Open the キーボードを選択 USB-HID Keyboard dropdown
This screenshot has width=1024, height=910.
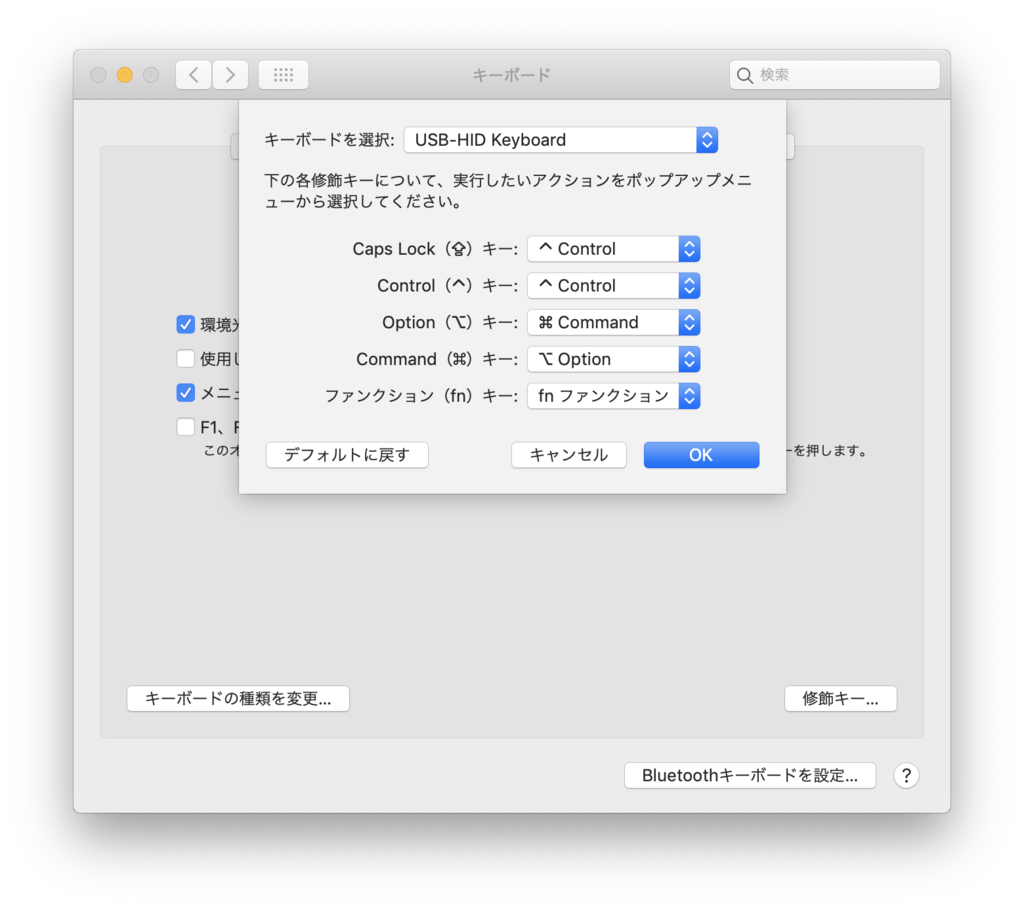click(561, 140)
